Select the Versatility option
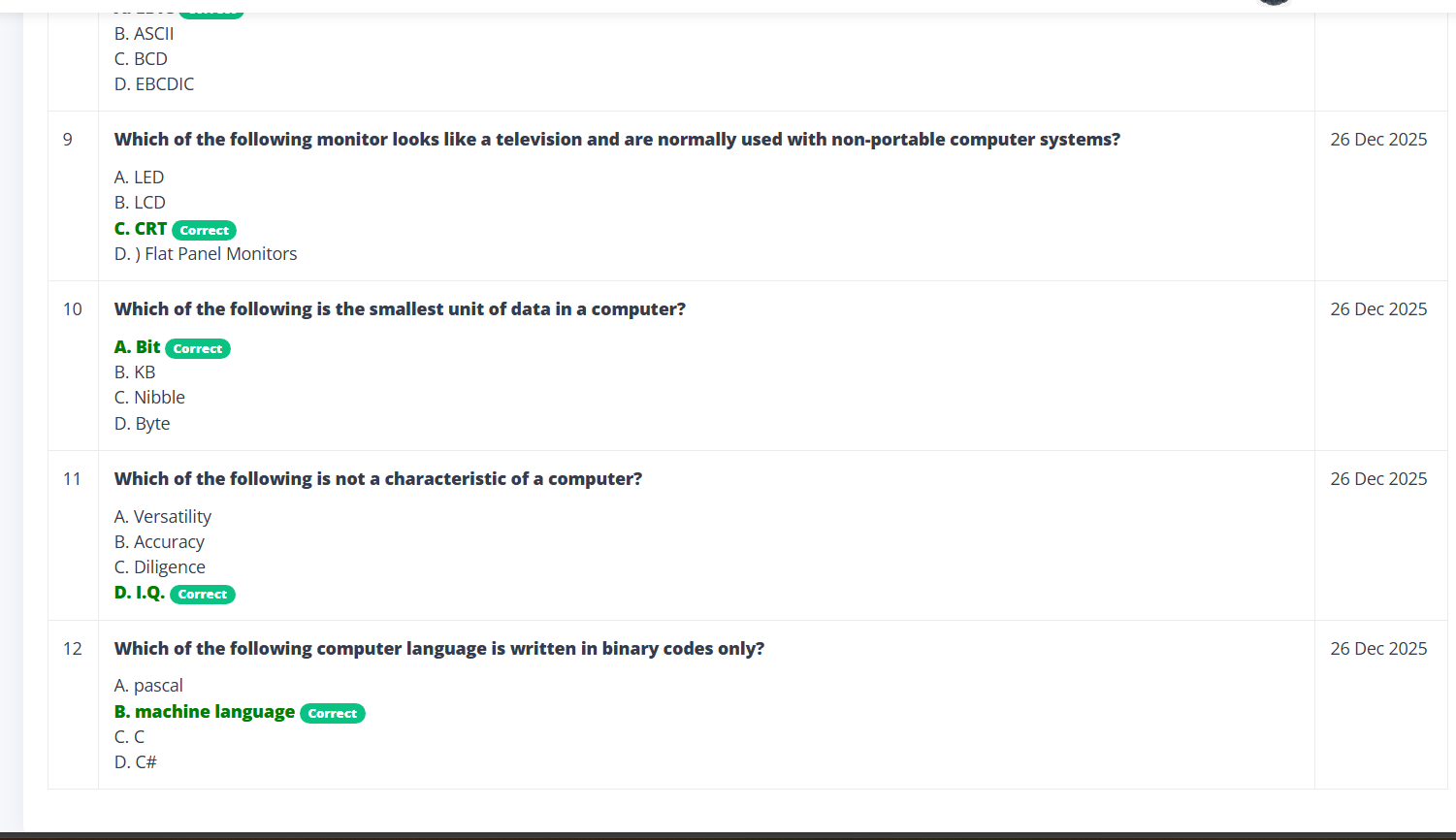1456x840 pixels. click(163, 517)
